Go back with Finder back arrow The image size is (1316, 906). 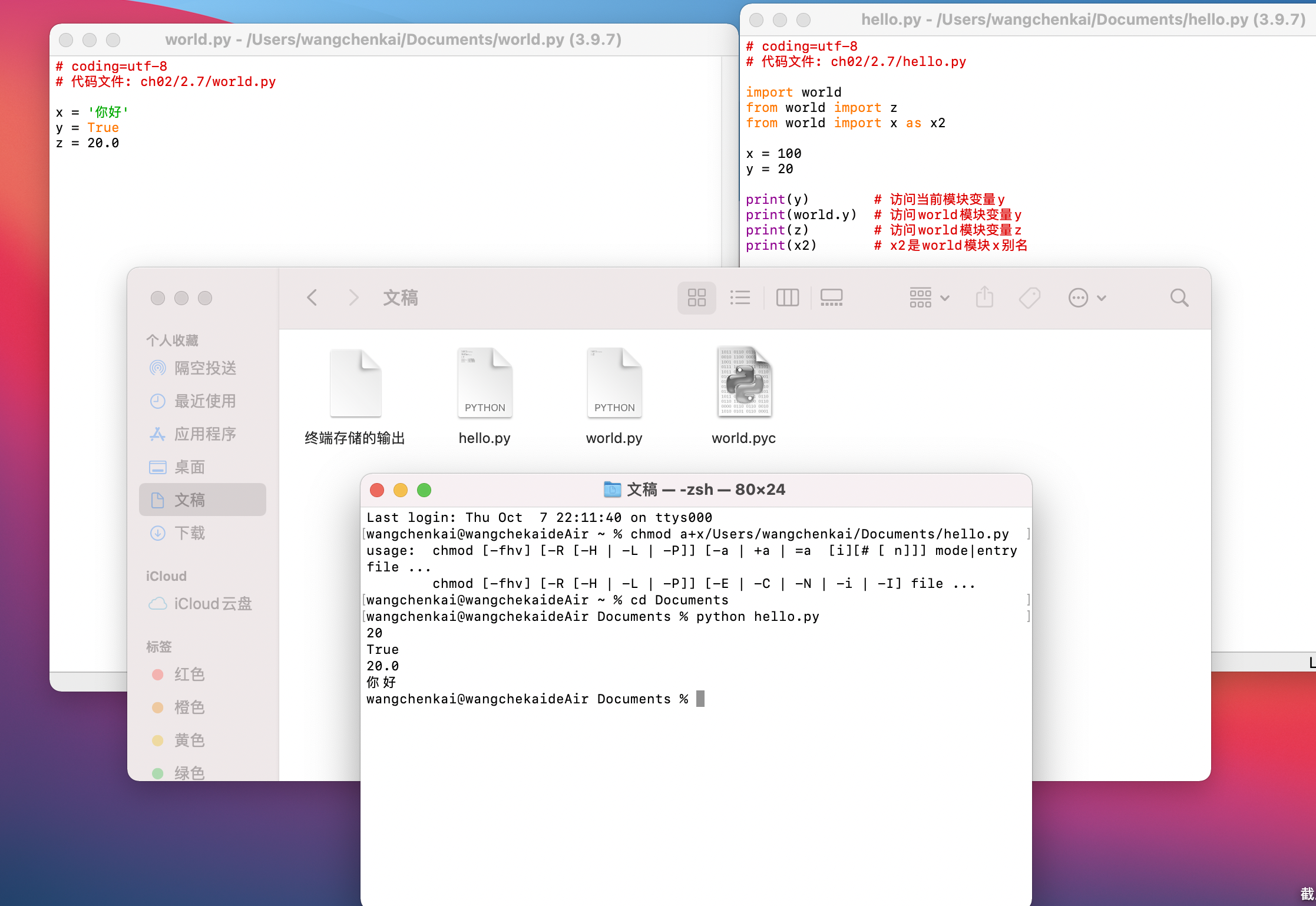click(x=312, y=297)
